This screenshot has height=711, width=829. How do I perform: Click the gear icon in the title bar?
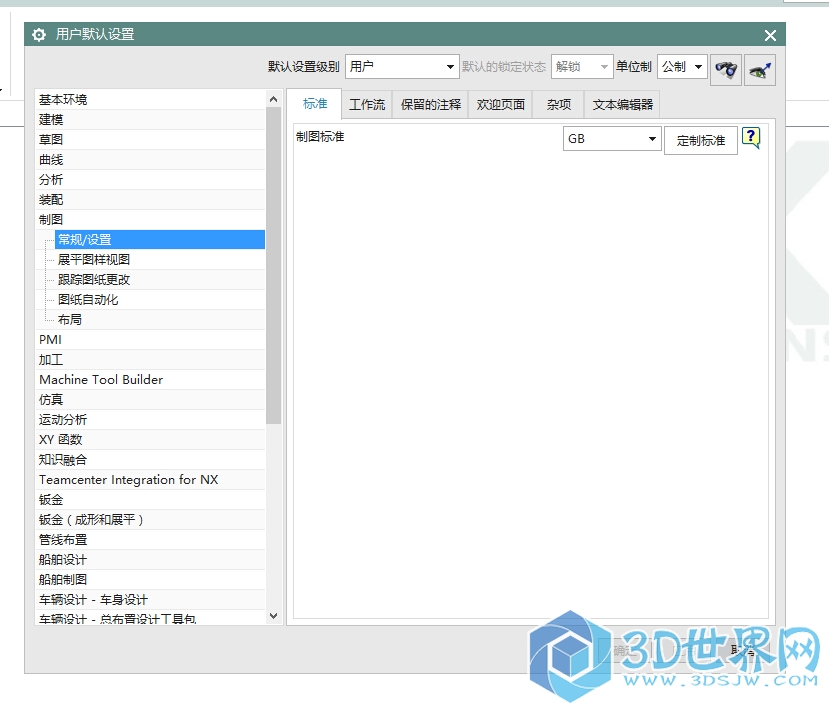[39, 35]
